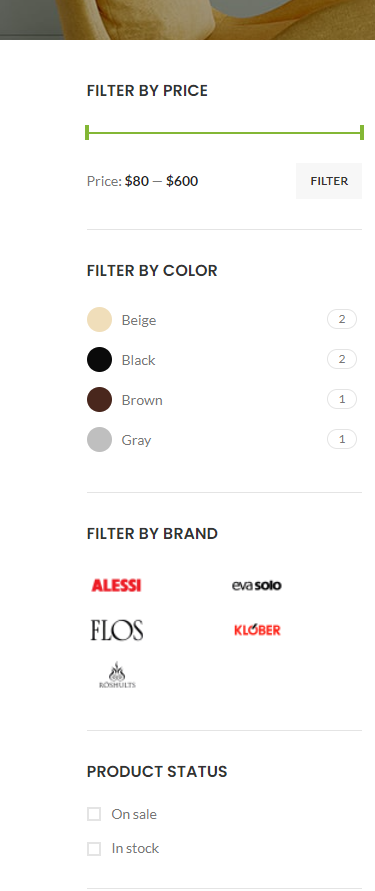375x891 pixels.
Task: Pick the Klöber brand logo
Action: click(257, 630)
